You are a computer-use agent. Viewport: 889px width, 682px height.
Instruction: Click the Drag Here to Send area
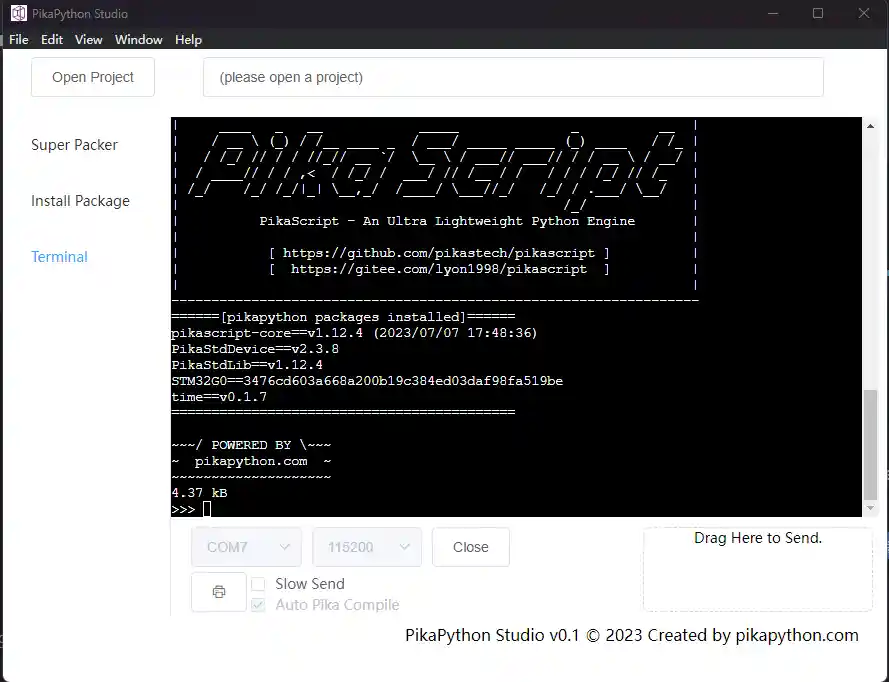coord(757,568)
